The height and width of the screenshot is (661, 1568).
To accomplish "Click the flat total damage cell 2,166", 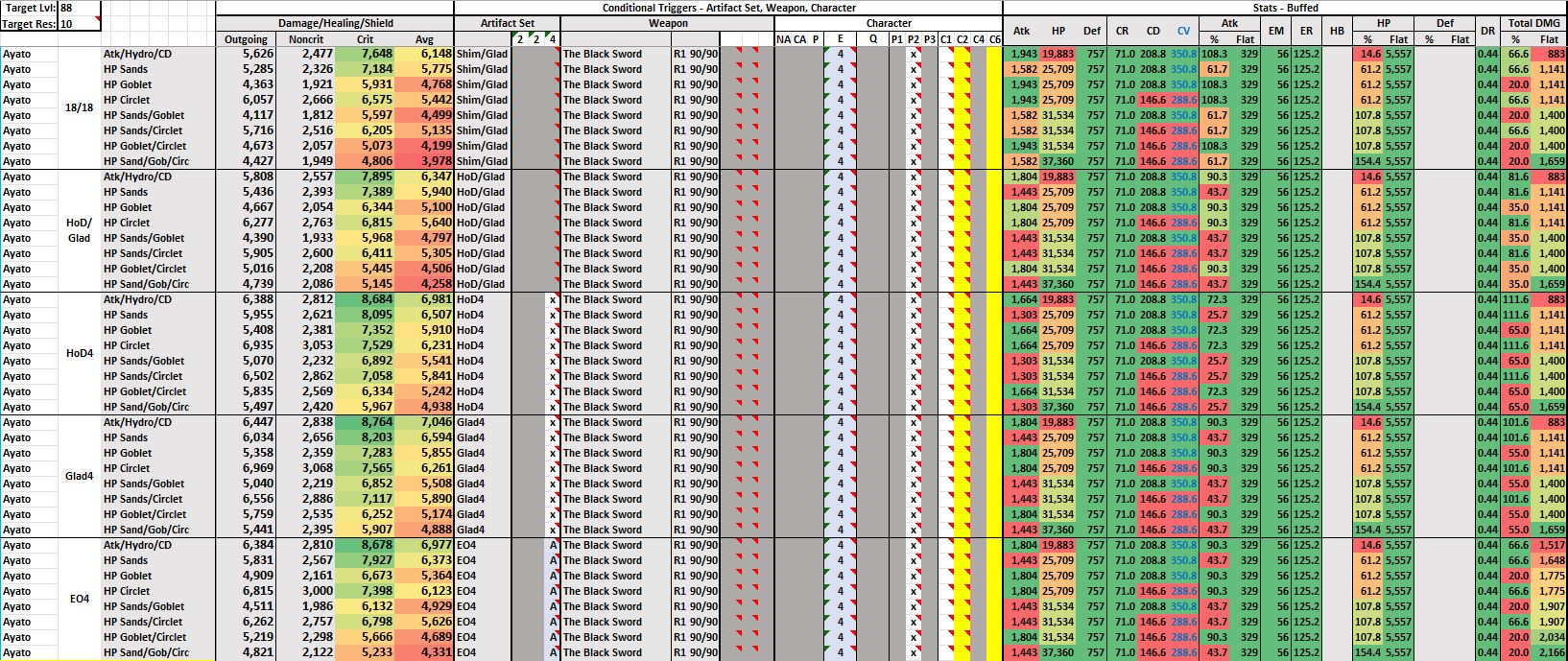I will point(1550,652).
